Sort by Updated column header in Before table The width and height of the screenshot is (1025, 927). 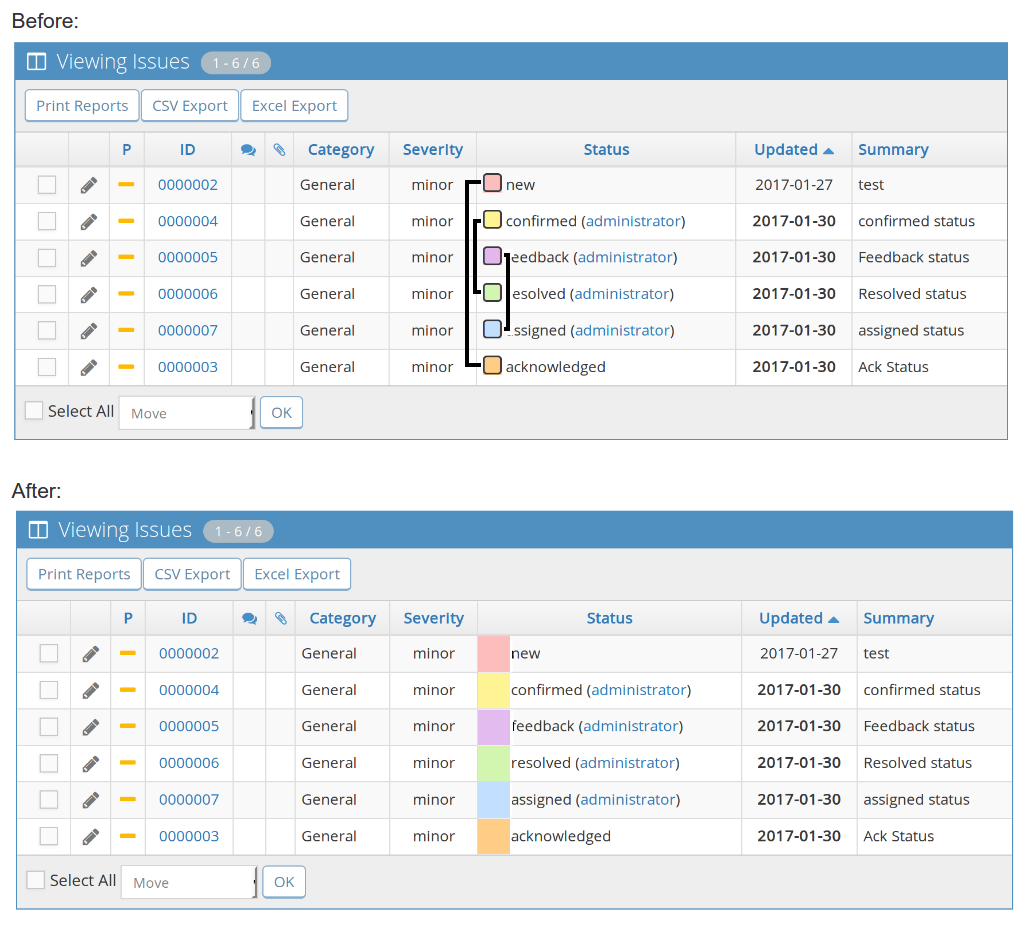pyautogui.click(x=785, y=150)
